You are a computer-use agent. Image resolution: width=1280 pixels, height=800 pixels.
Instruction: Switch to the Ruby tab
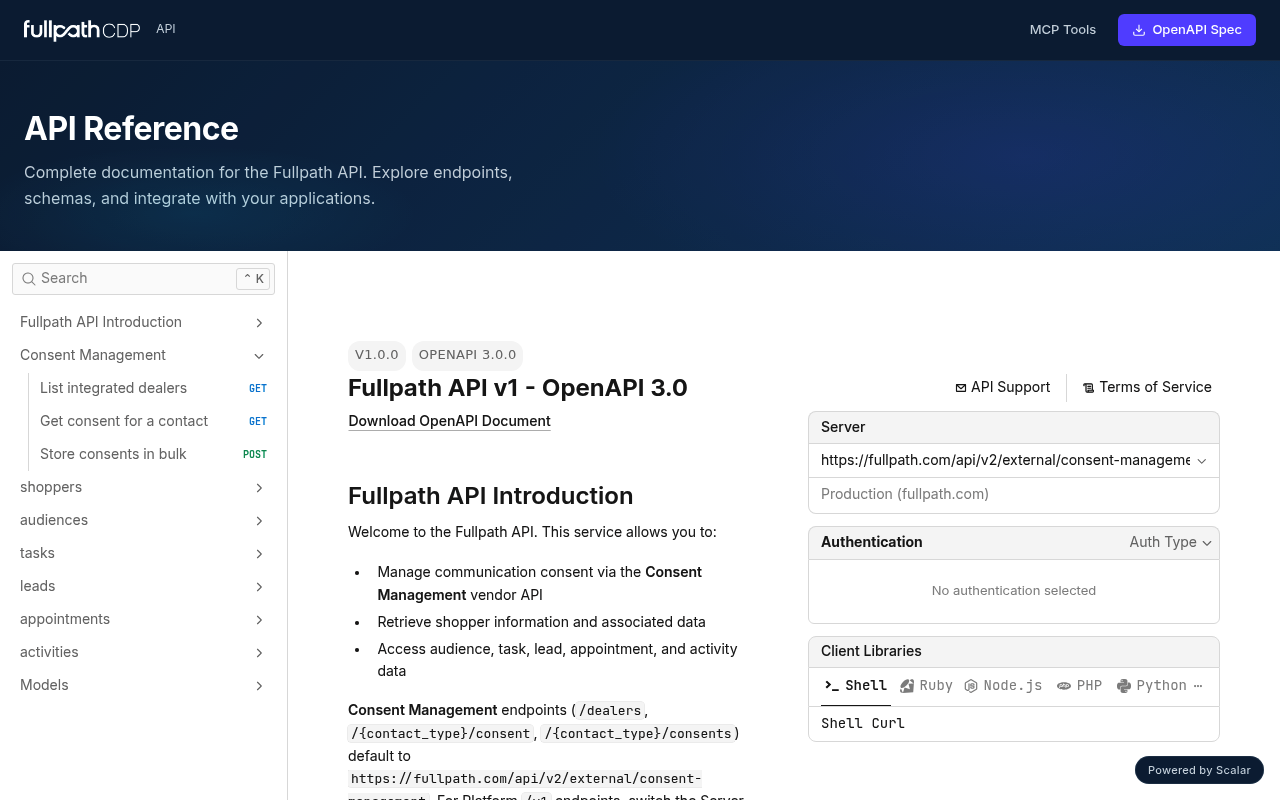click(926, 686)
